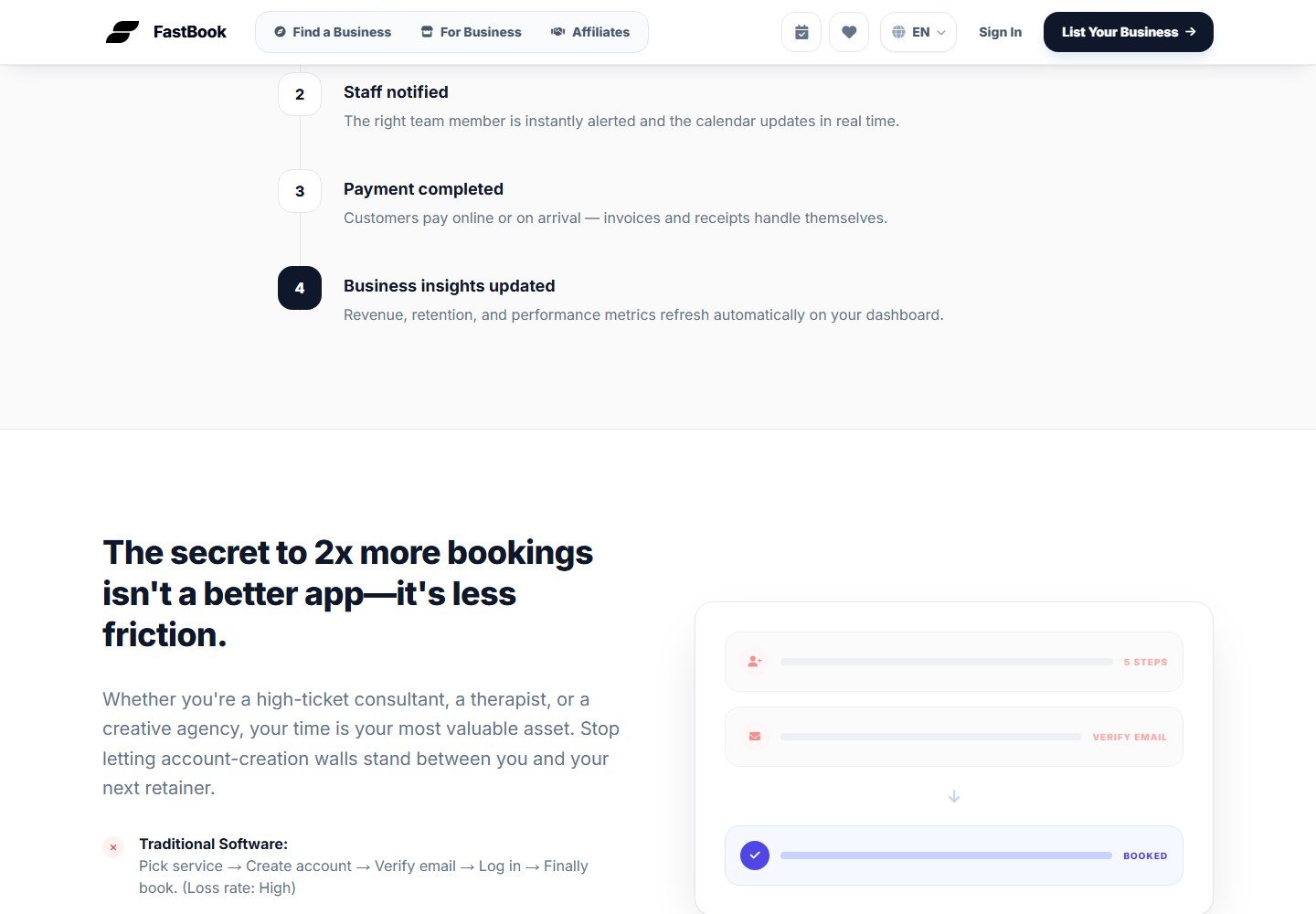Select step 2 Staff notified marker
1316x914 pixels.
[300, 94]
